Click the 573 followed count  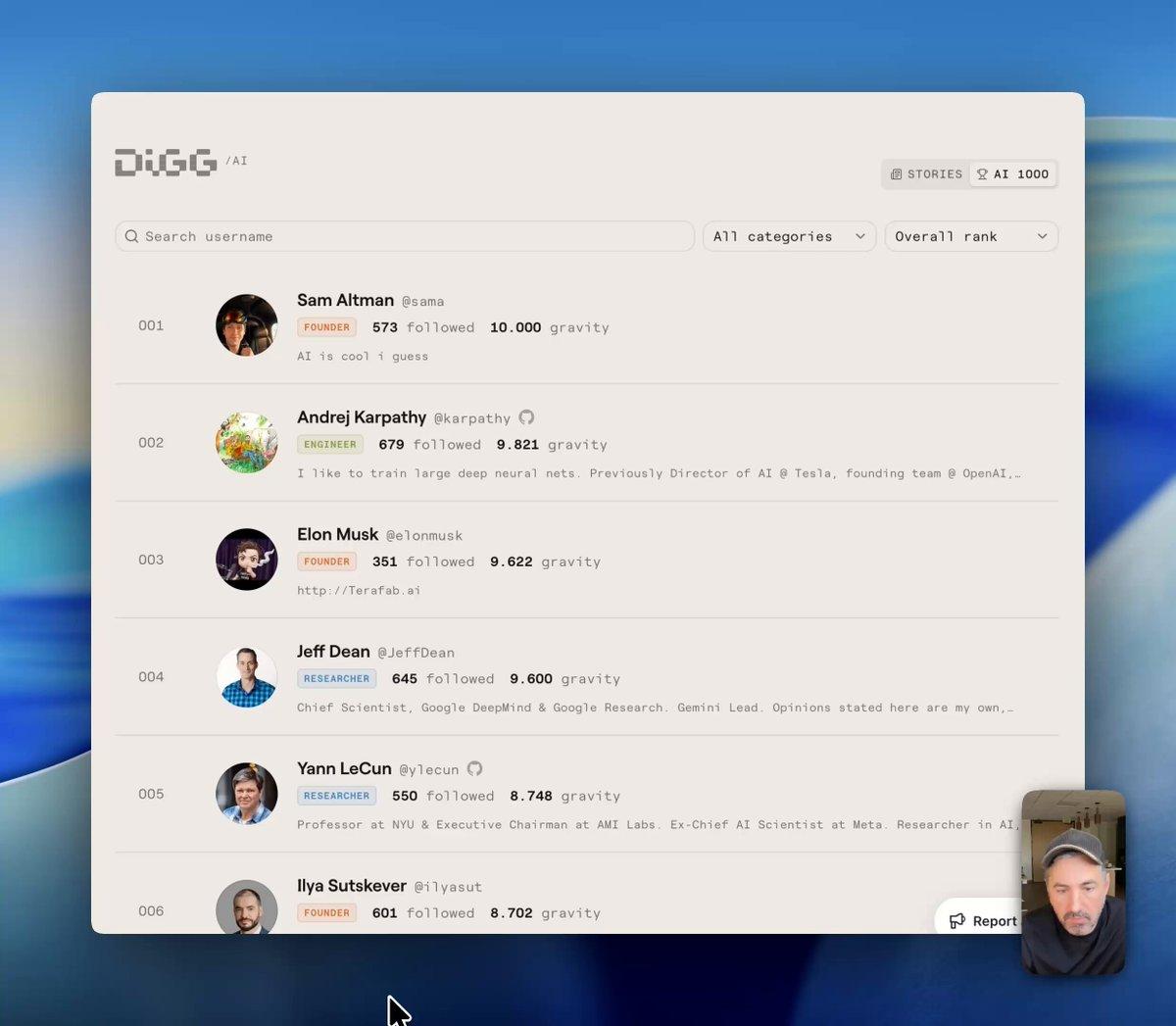tap(423, 327)
